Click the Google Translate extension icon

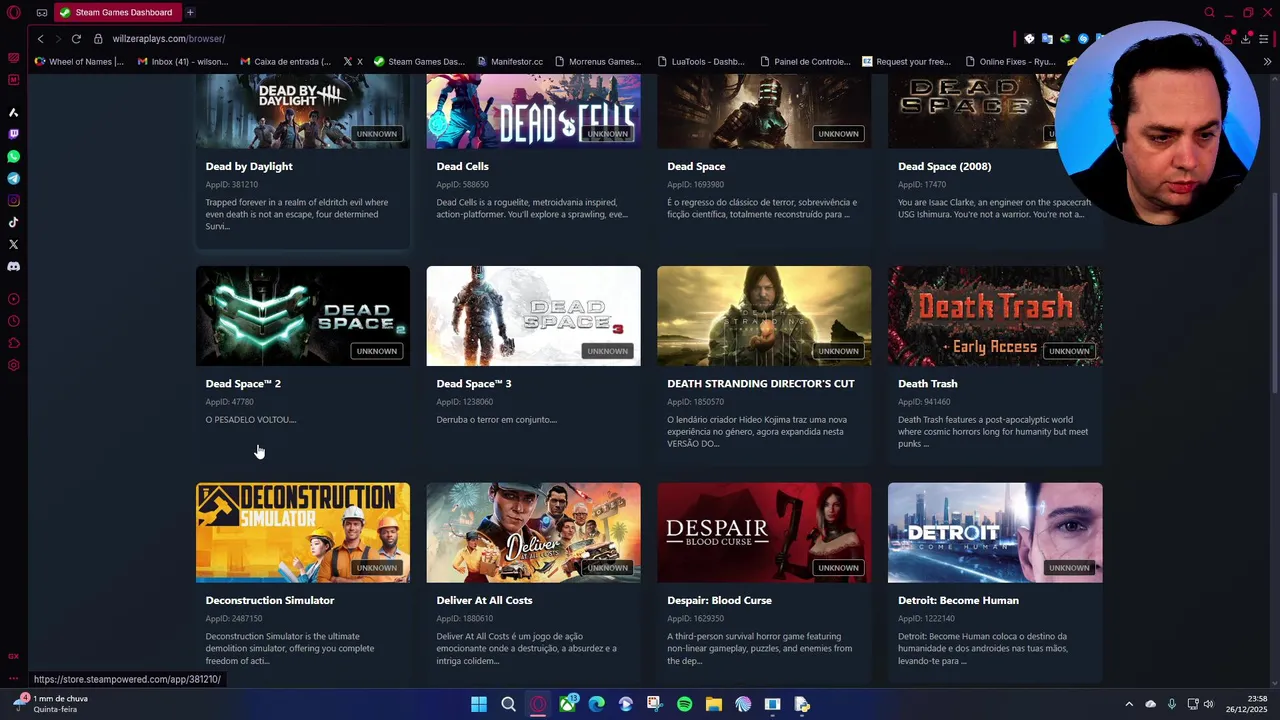tap(1047, 38)
